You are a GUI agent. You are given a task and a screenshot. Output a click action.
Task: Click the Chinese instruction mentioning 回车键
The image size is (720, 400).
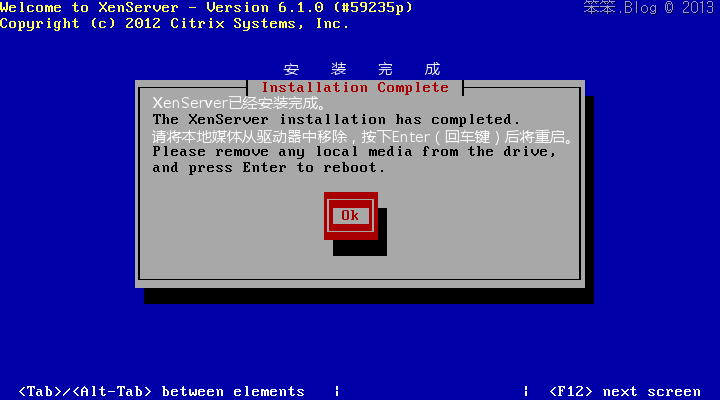point(362,136)
